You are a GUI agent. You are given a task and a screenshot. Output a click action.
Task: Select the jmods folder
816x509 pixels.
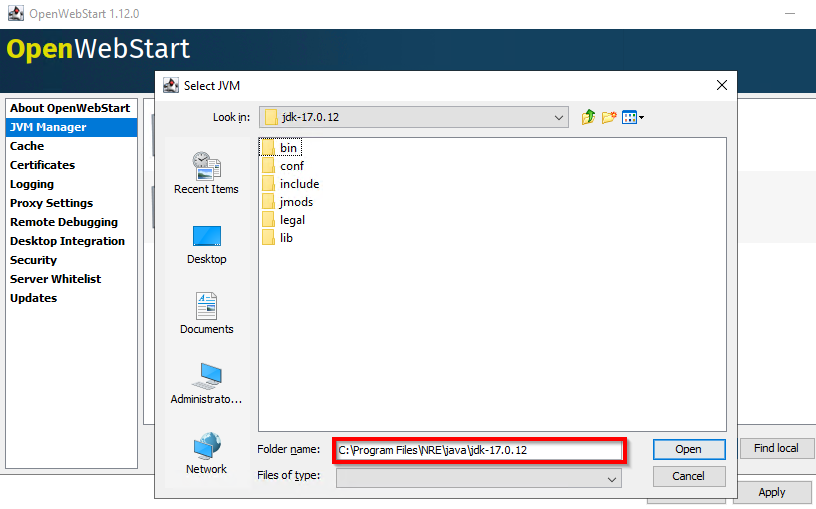(x=287, y=202)
